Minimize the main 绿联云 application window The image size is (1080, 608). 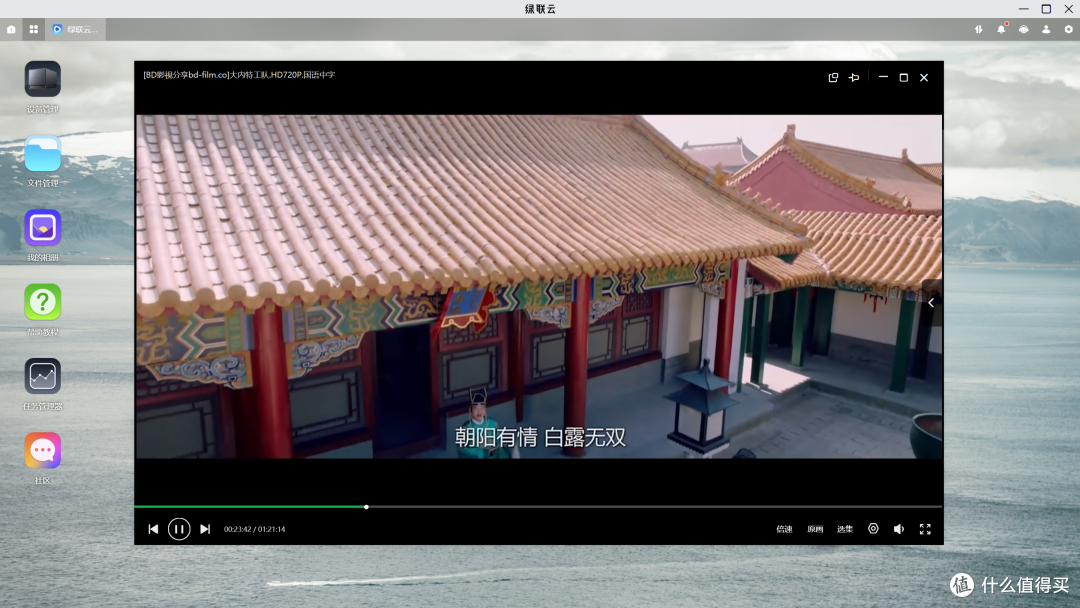point(1024,8)
